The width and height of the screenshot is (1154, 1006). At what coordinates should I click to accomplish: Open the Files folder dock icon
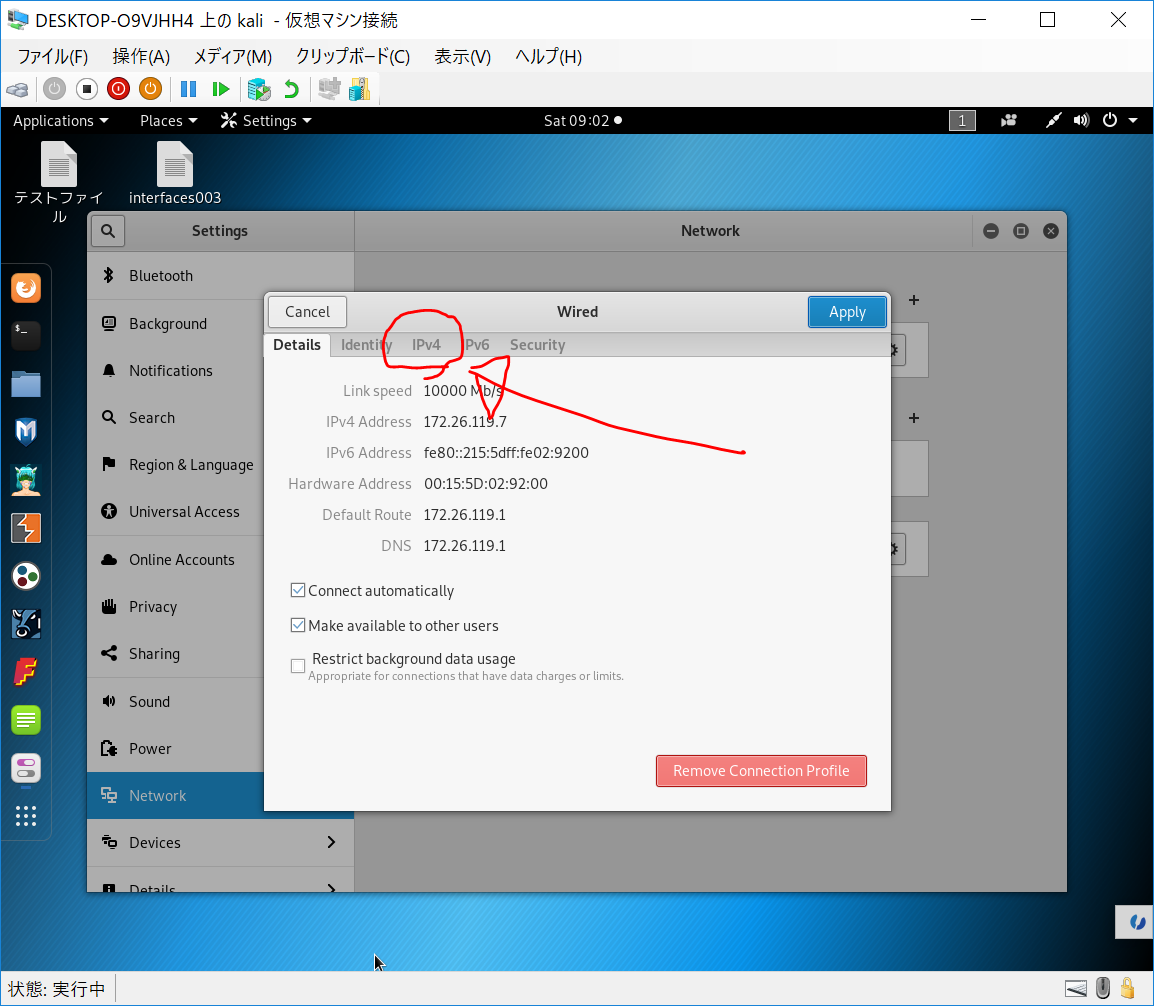(x=26, y=383)
